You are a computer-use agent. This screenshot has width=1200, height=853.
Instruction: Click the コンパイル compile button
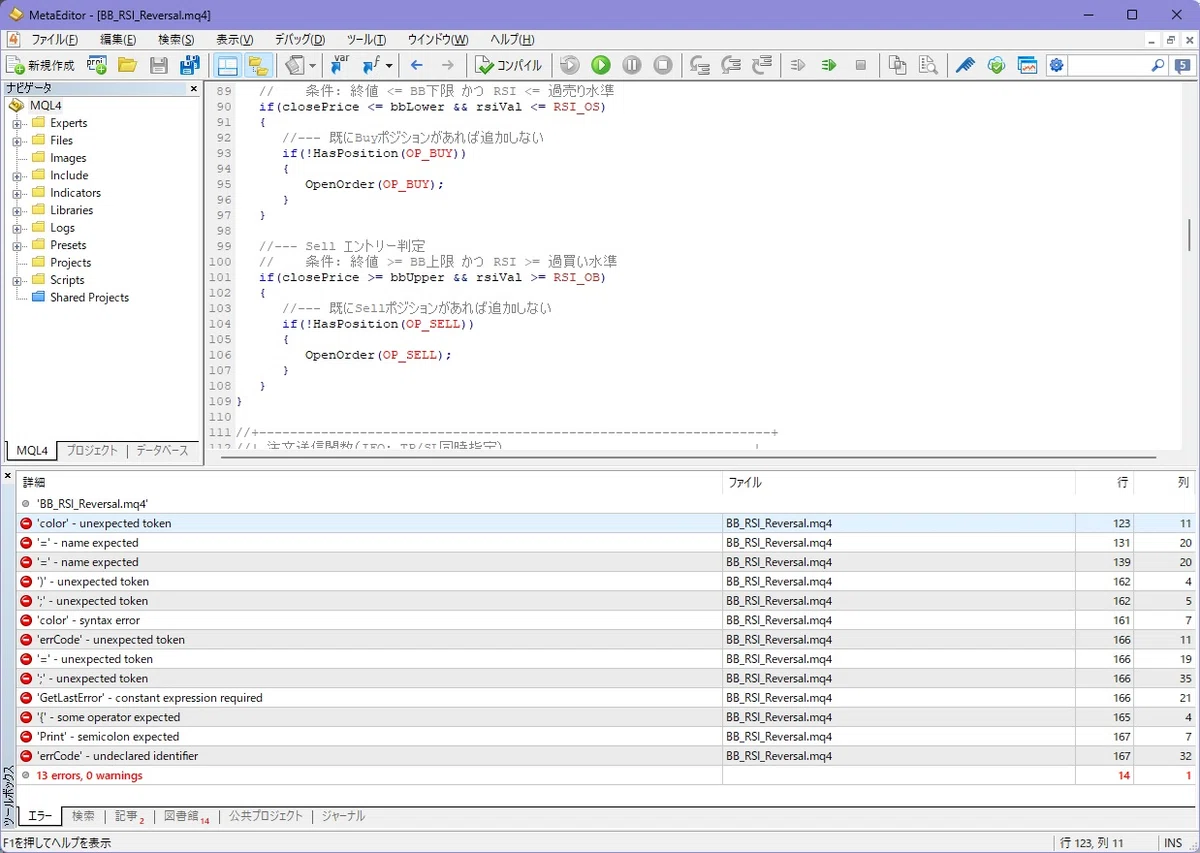pyautogui.click(x=509, y=65)
